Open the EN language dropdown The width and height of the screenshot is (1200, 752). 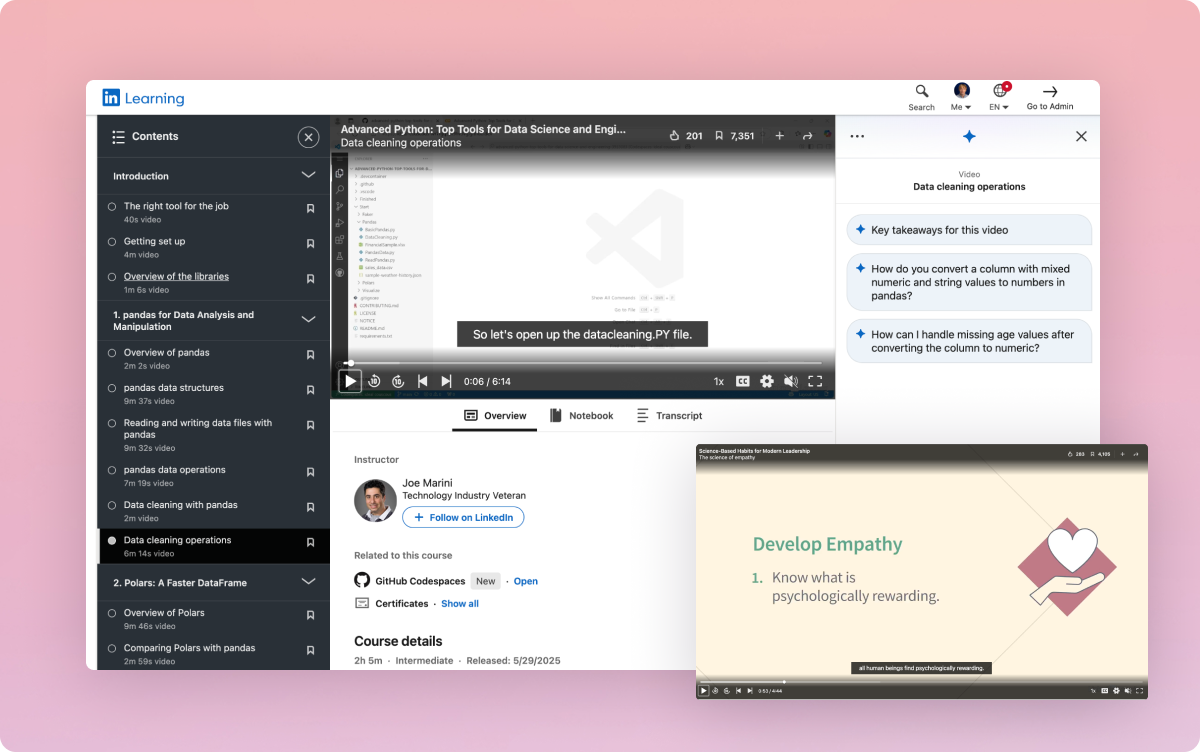point(999,97)
